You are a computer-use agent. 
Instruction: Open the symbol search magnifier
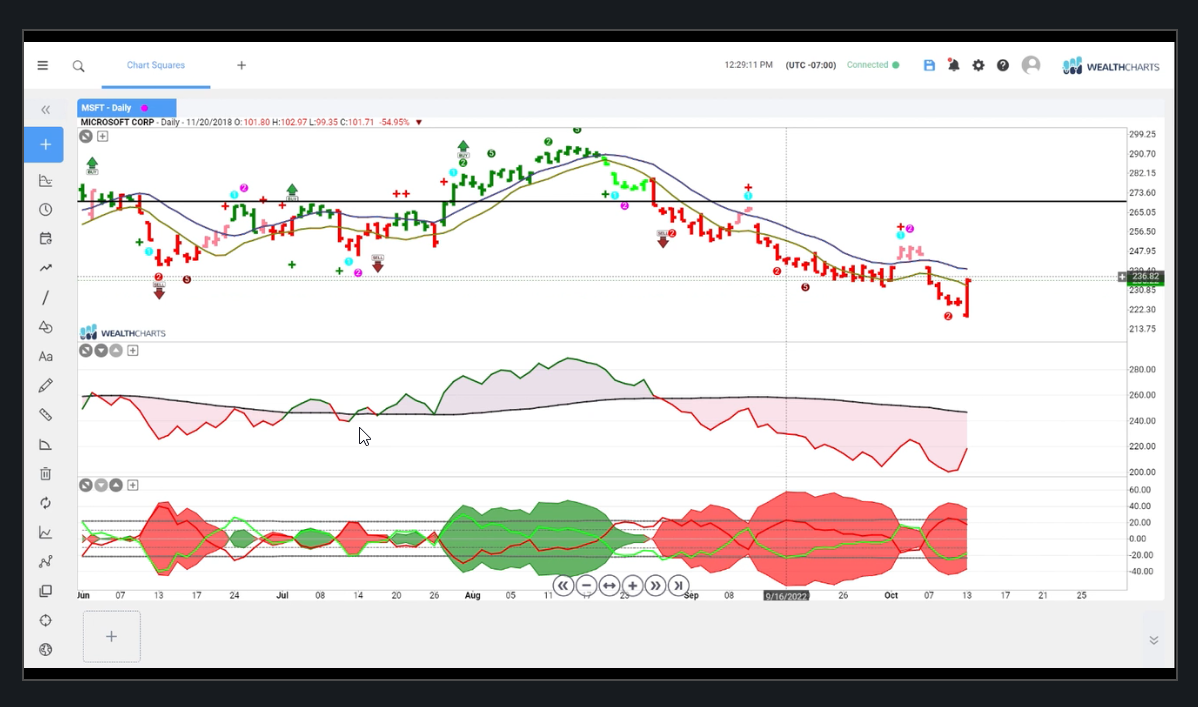[x=78, y=66]
